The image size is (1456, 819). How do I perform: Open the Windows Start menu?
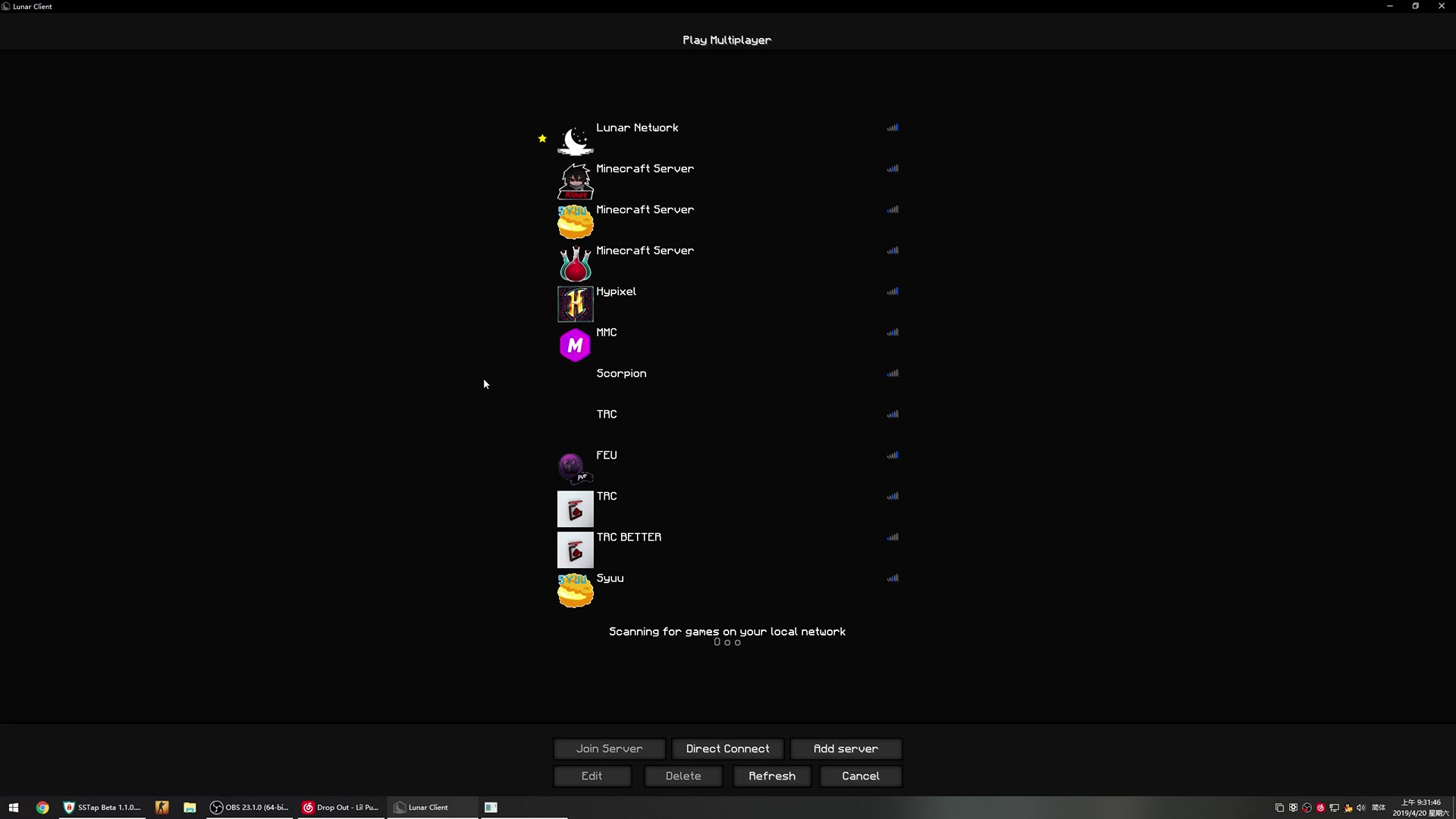13,808
